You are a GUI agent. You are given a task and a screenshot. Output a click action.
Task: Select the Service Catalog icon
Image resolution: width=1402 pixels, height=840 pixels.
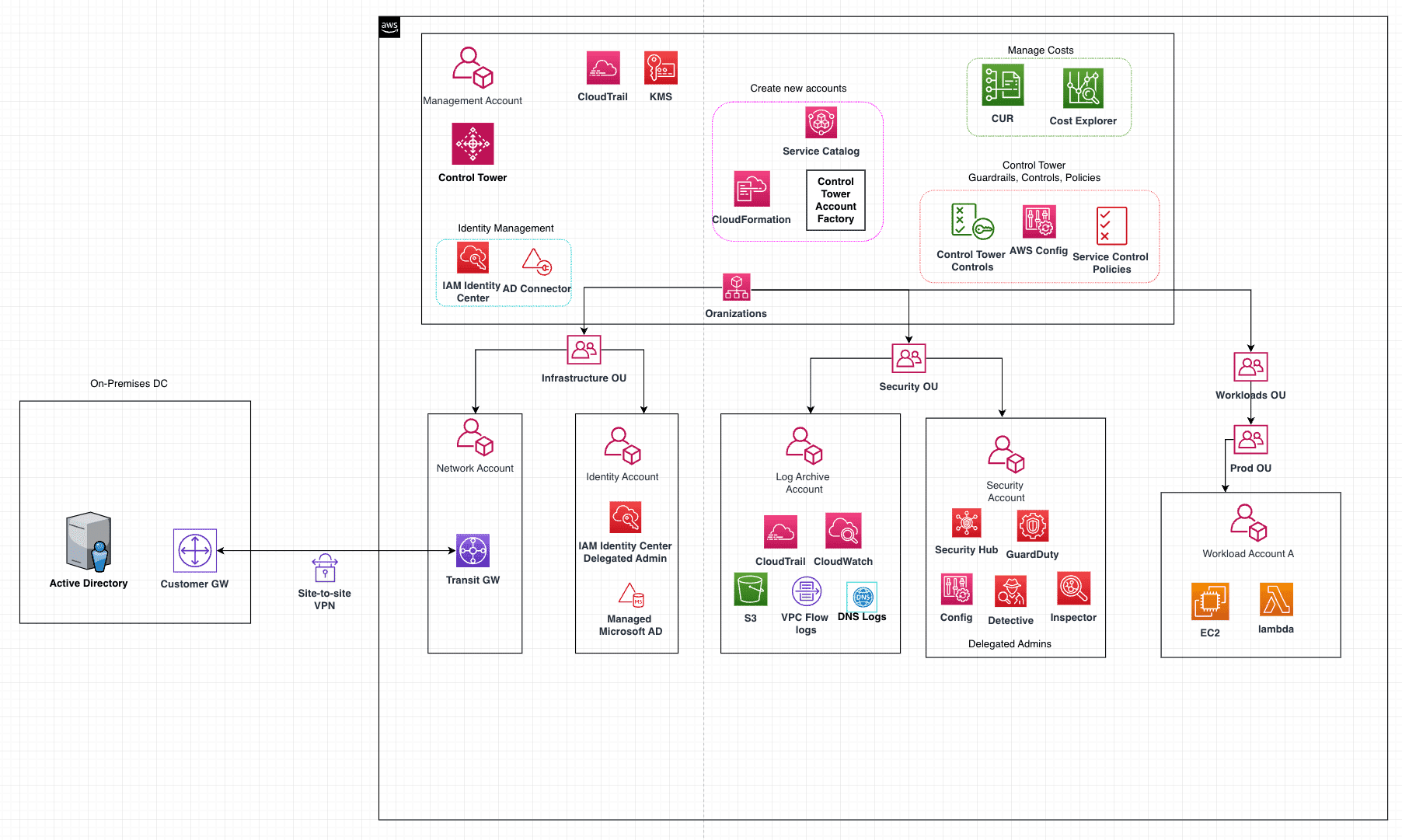coord(821,122)
